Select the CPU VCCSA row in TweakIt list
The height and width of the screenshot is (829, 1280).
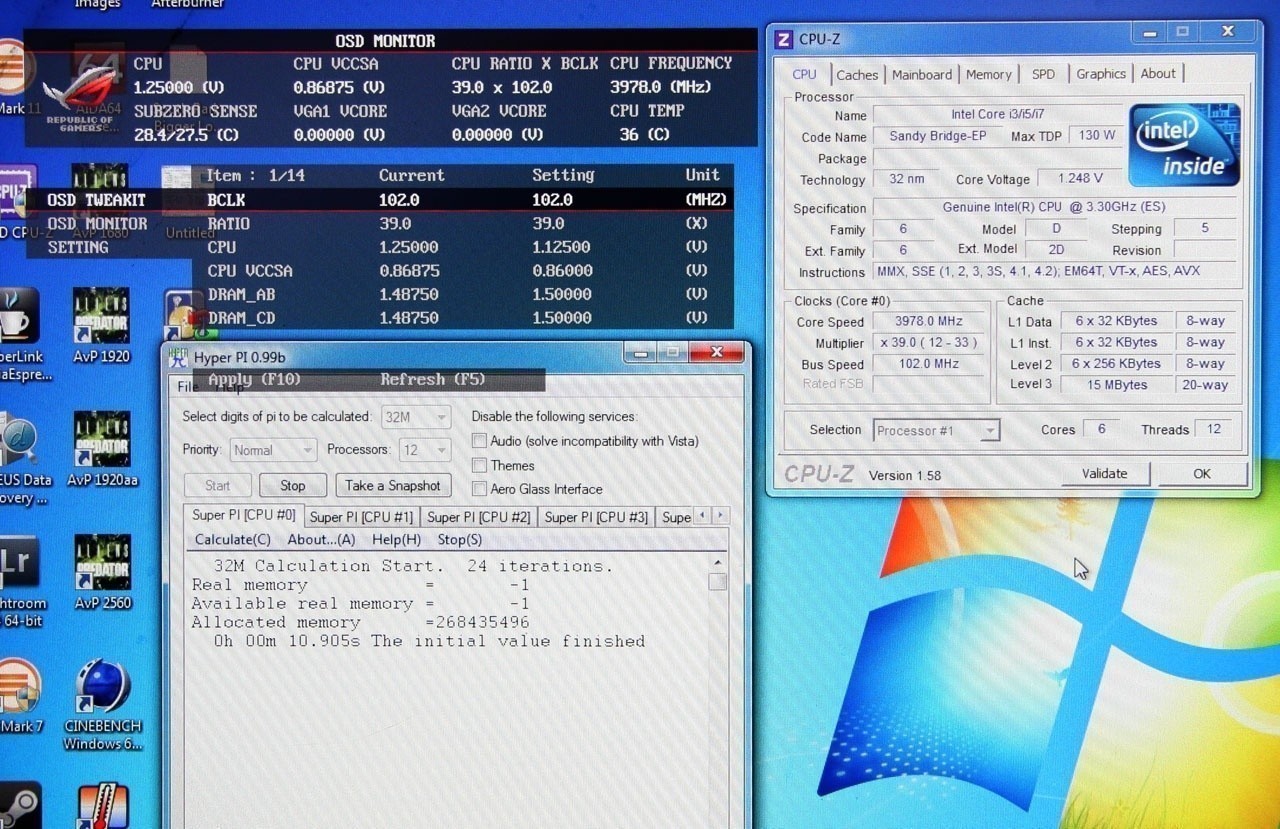click(x=463, y=270)
